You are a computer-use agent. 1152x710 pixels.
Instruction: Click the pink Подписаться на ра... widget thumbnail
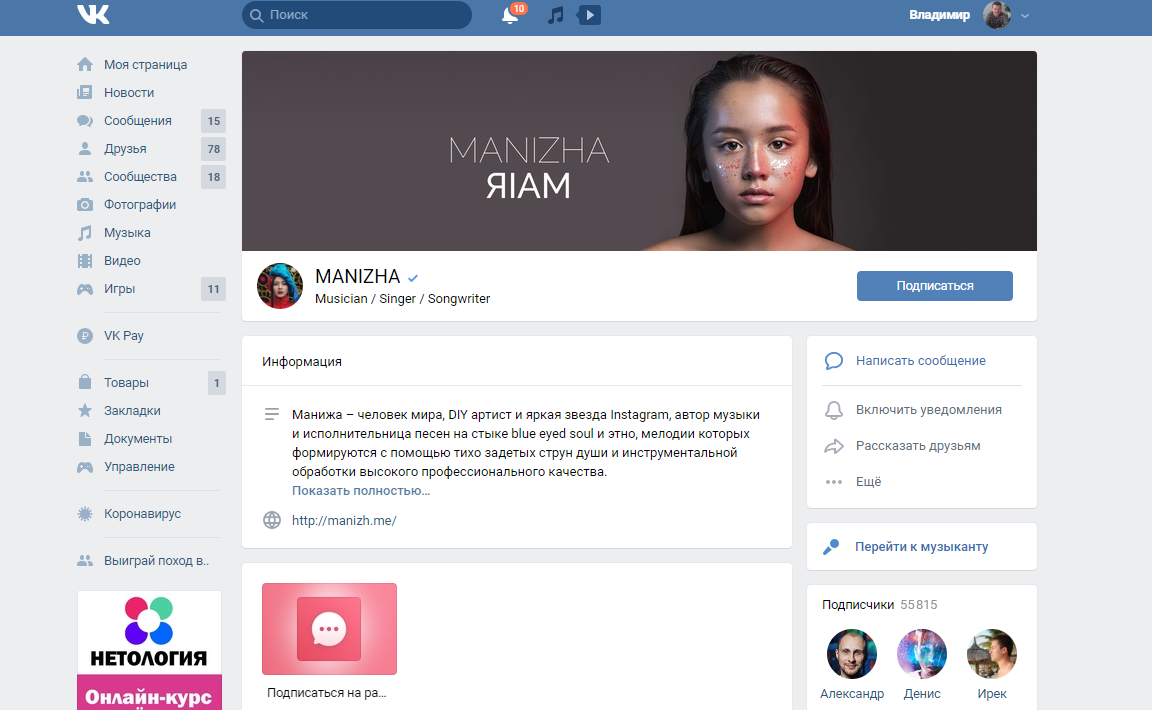point(329,629)
